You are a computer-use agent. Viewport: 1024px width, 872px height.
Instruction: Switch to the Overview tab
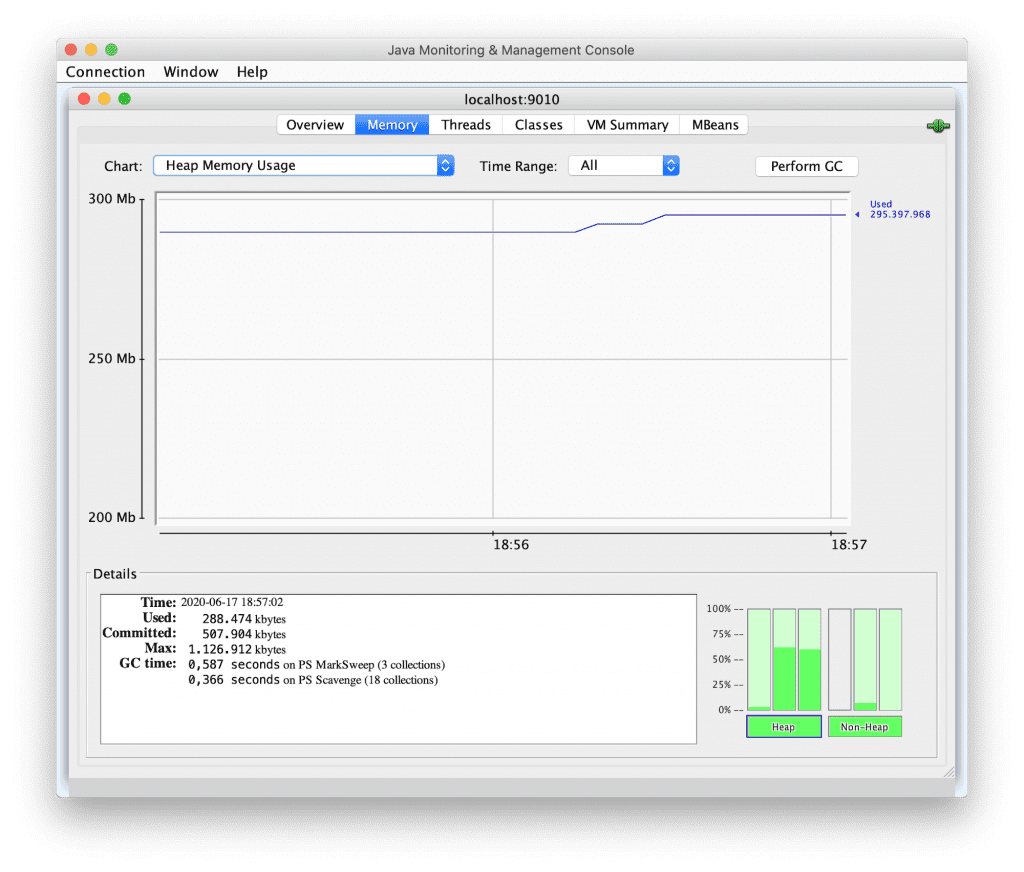tap(315, 124)
